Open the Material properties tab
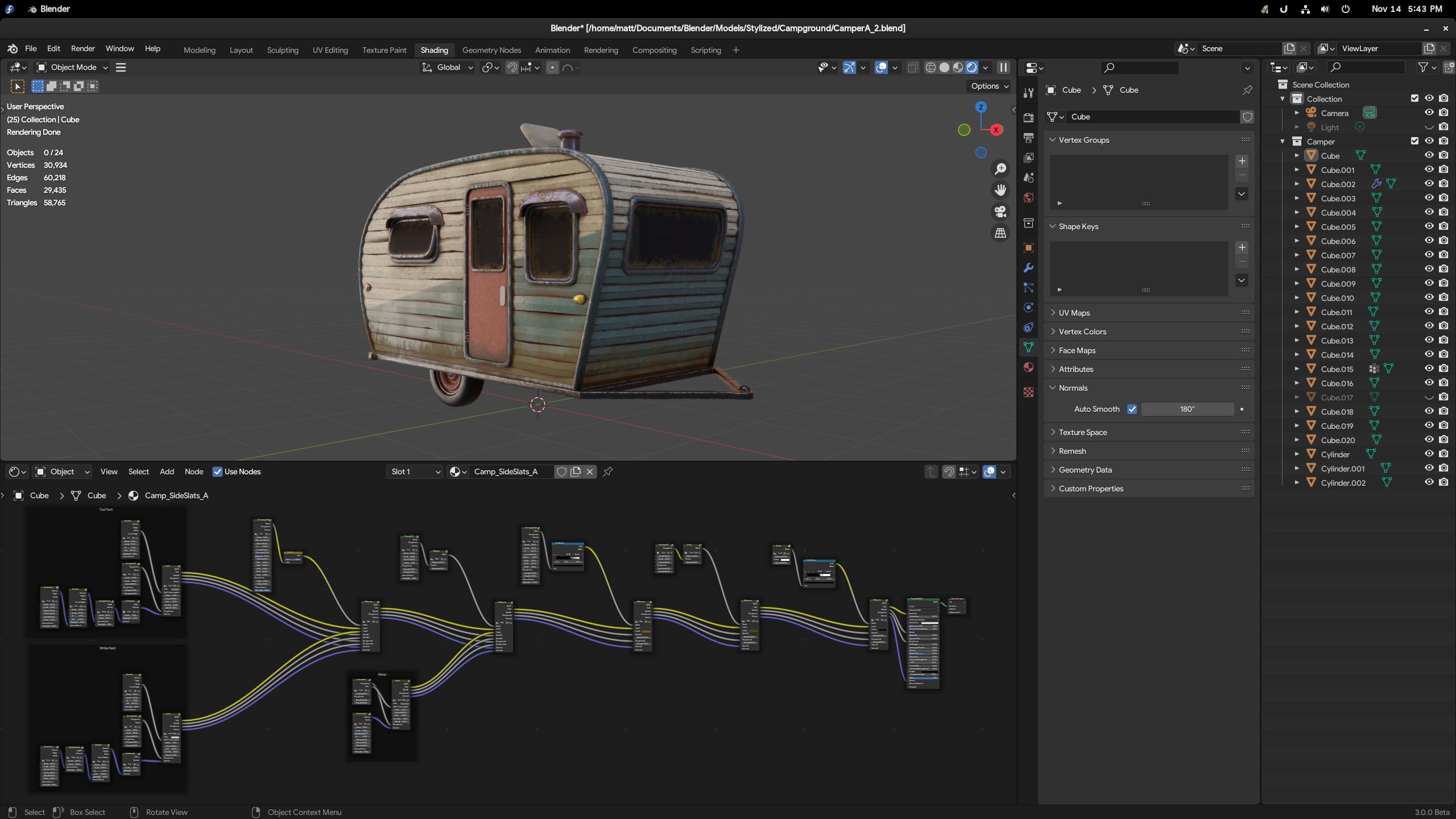This screenshot has height=819, width=1456. [x=1028, y=367]
